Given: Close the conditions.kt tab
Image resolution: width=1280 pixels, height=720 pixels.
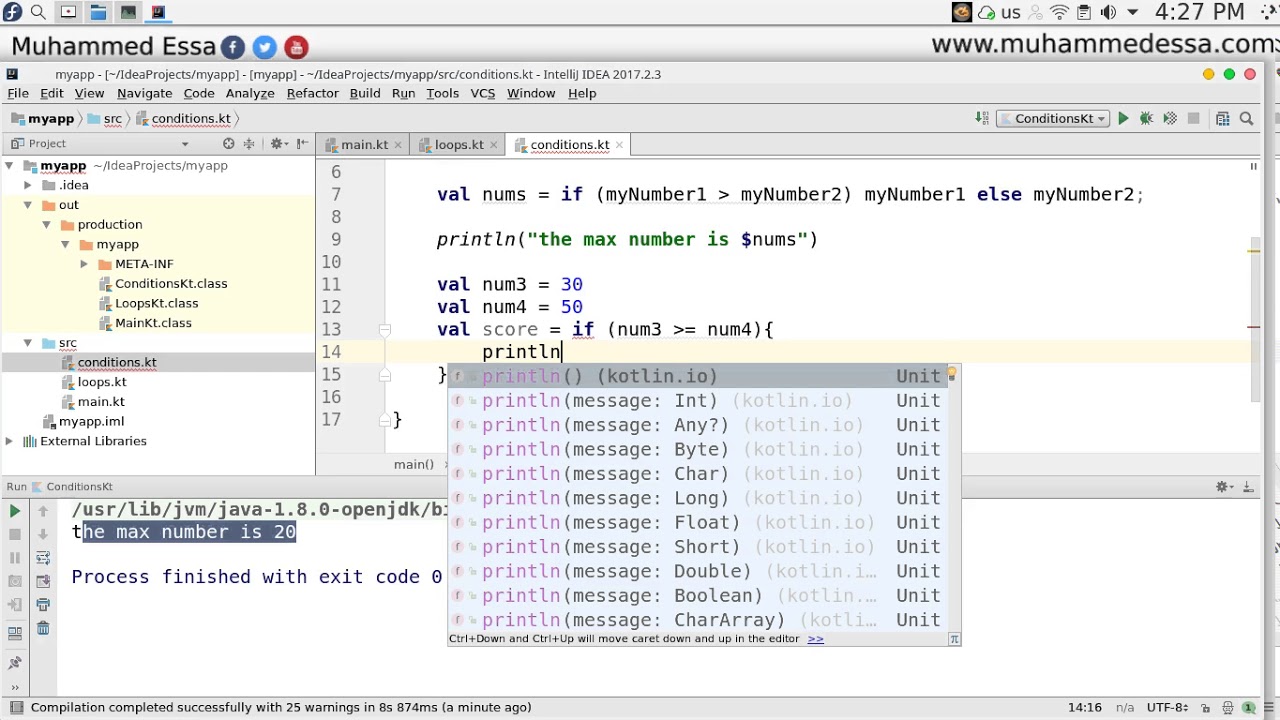Looking at the screenshot, I should pyautogui.click(x=619, y=145).
